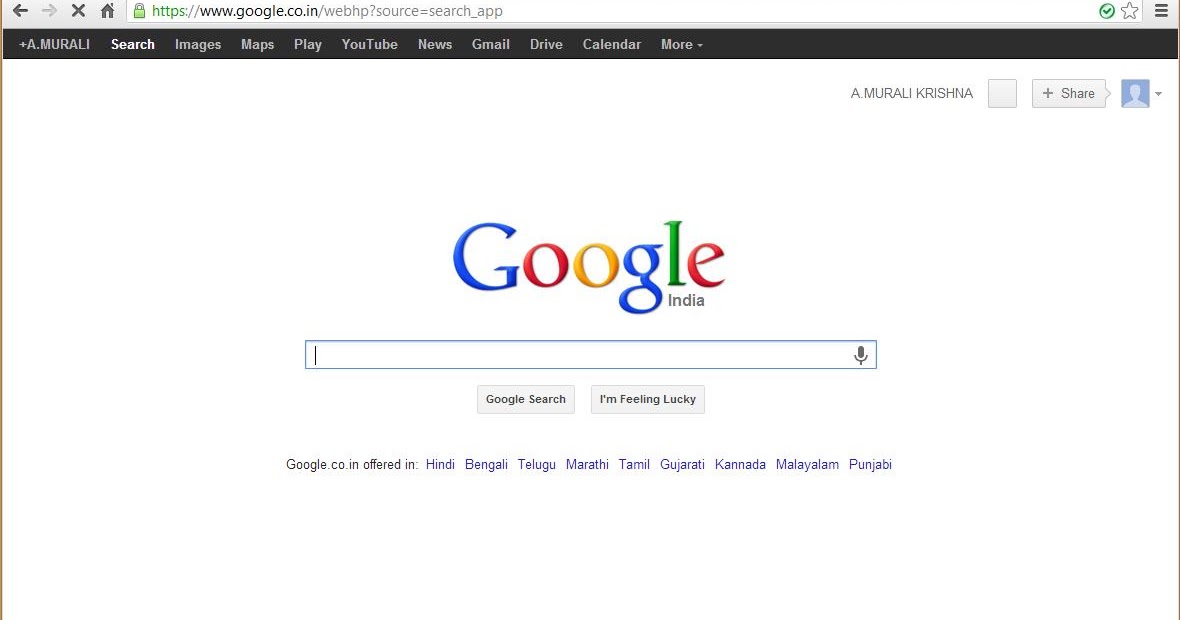Expand account dropdown arrow beside avatar
The width and height of the screenshot is (1180, 620).
1158,94
